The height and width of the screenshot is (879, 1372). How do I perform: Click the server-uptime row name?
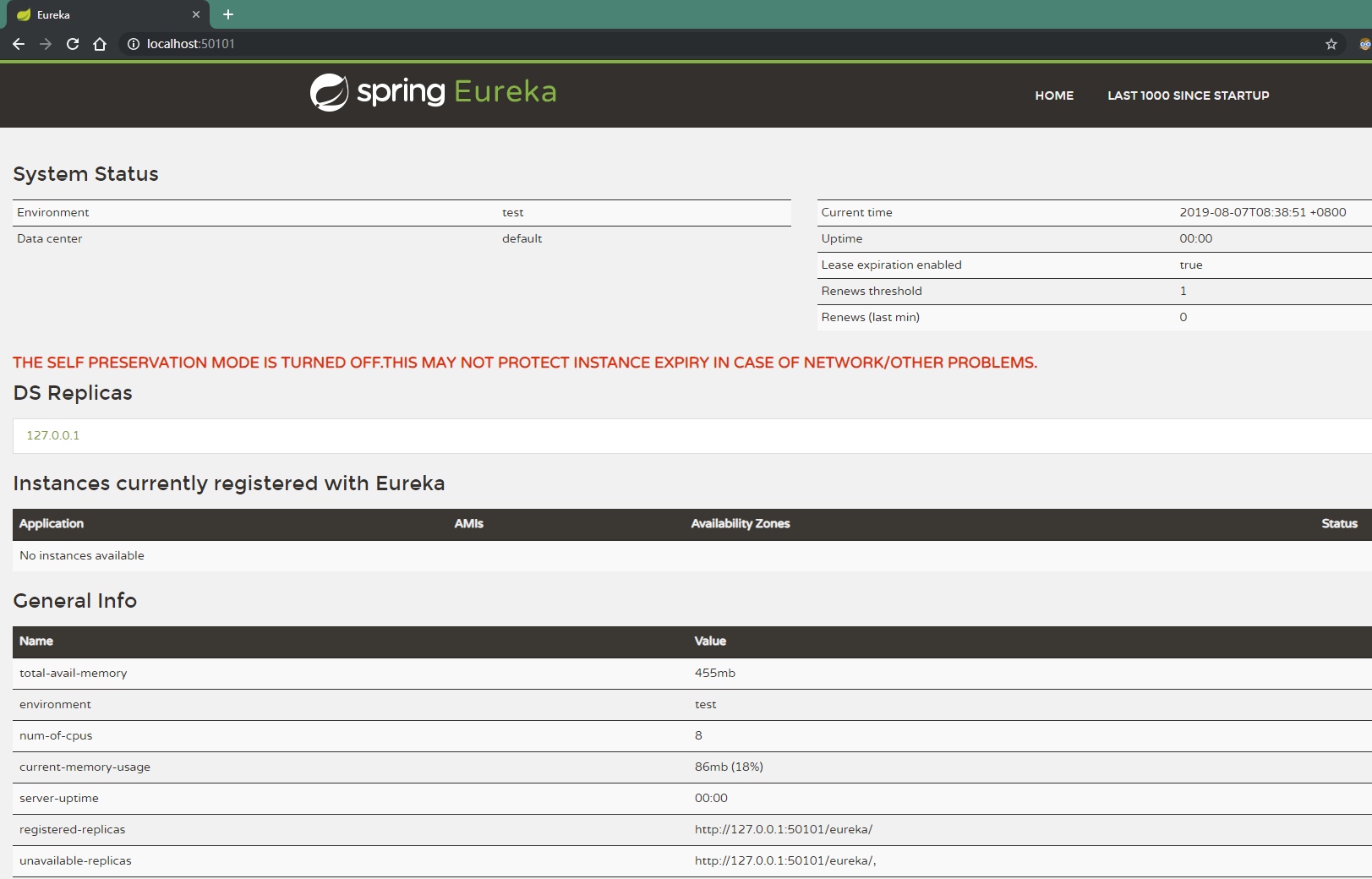(x=59, y=799)
